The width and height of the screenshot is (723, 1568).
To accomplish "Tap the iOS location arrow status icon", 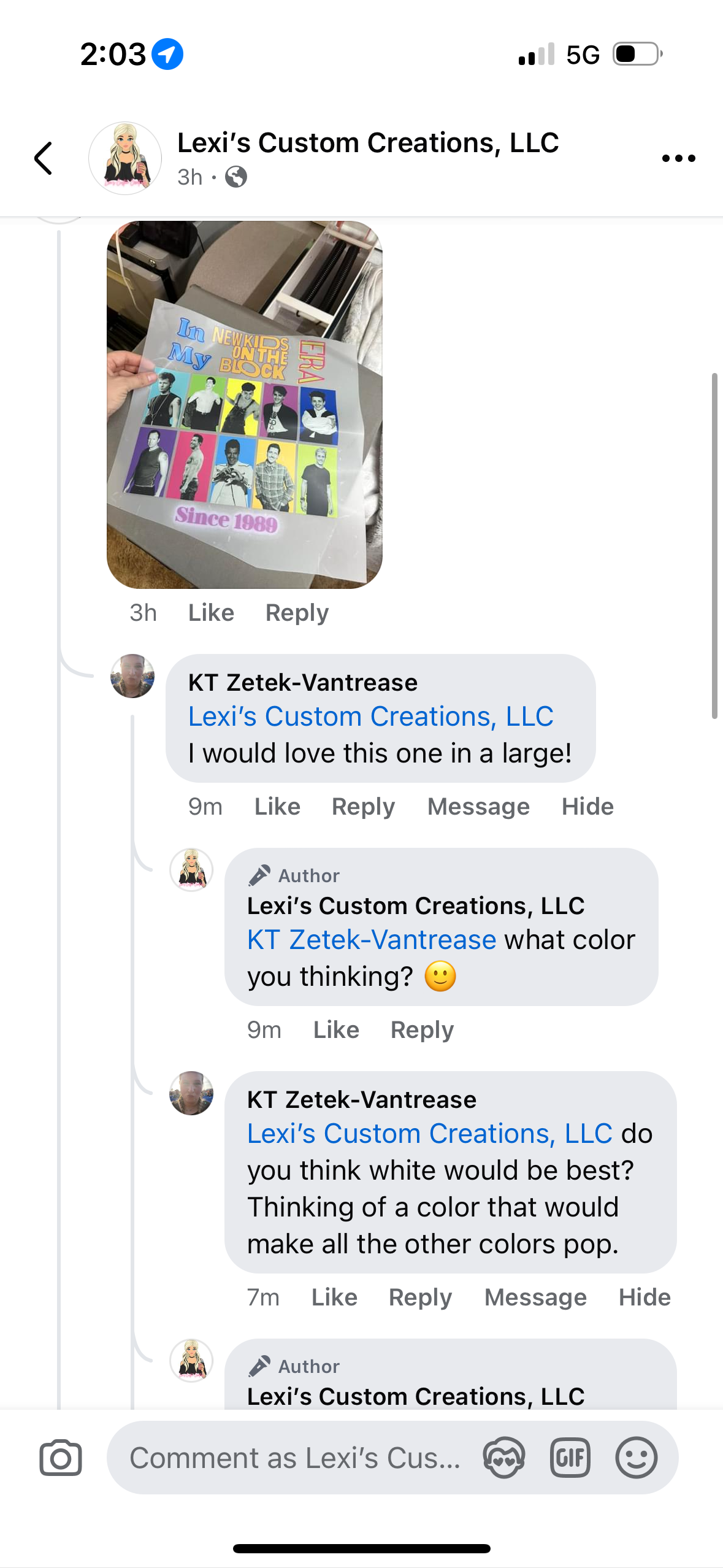I will tap(167, 54).
